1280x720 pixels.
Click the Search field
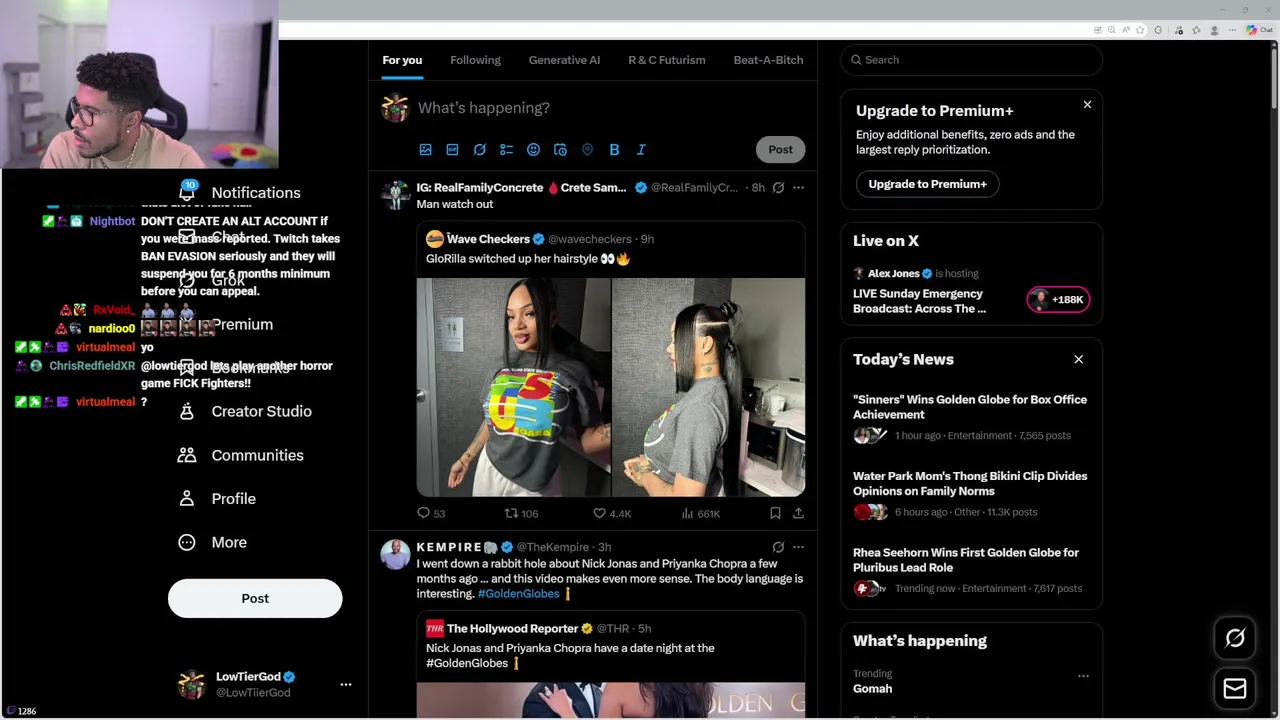971,60
